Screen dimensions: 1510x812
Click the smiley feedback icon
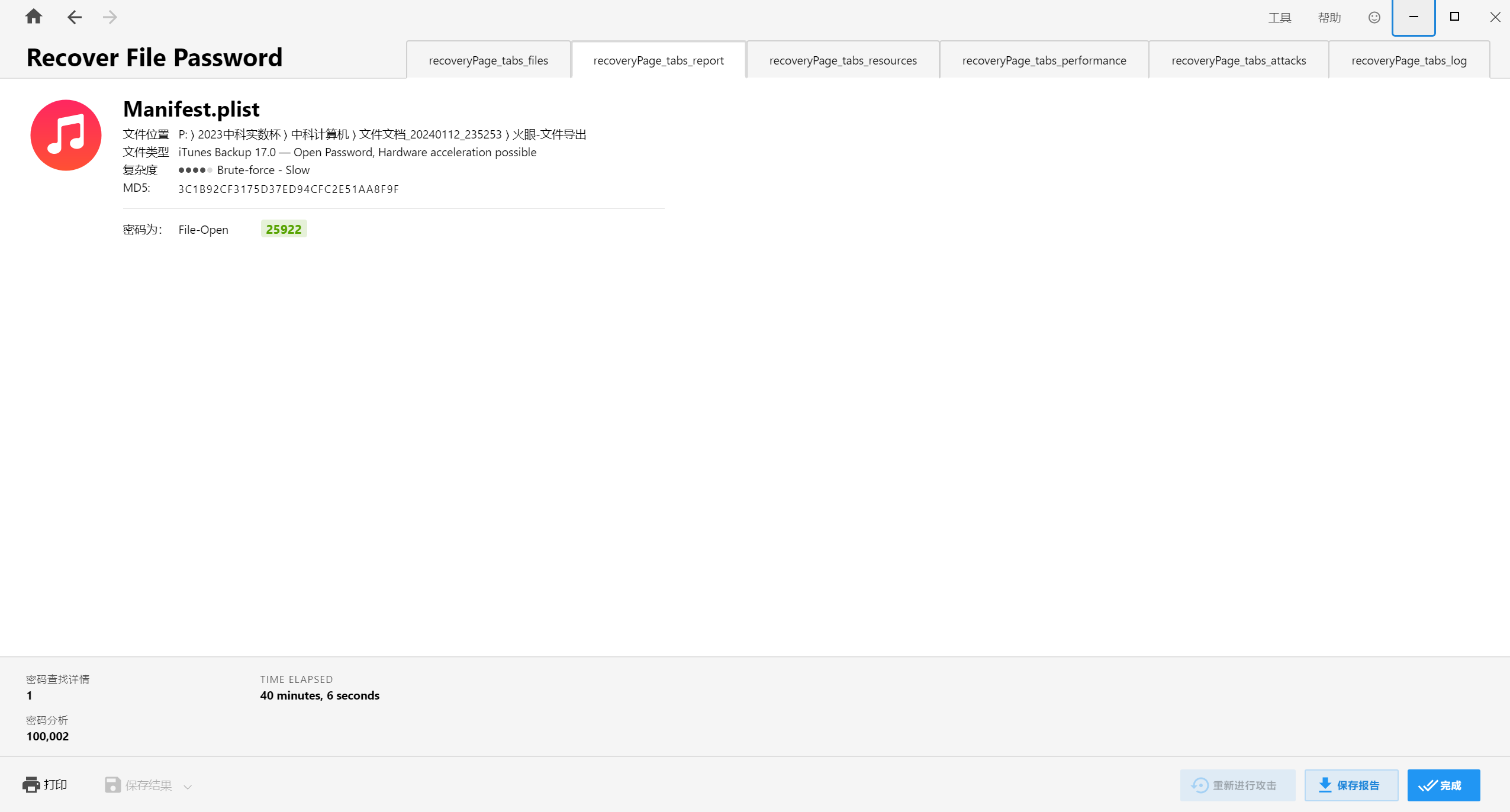(1374, 18)
